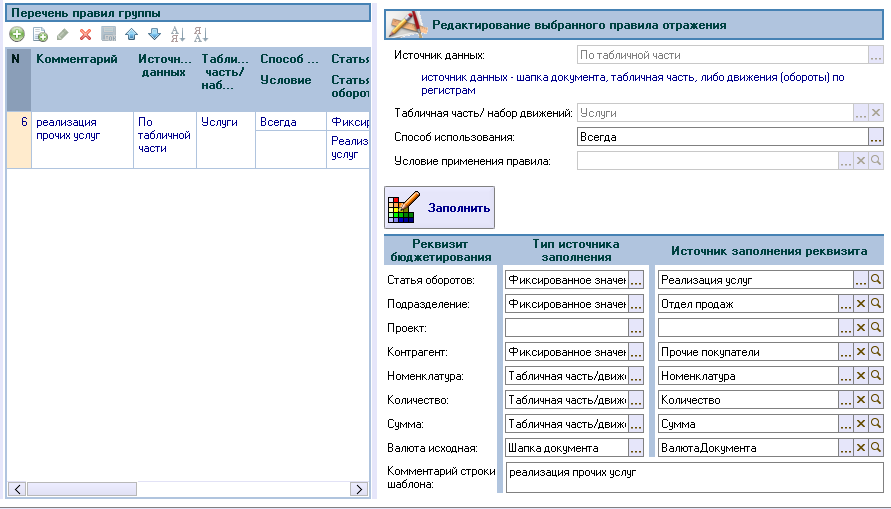Open the source type selector for Статья оборотов

pyautogui.click(x=636, y=280)
